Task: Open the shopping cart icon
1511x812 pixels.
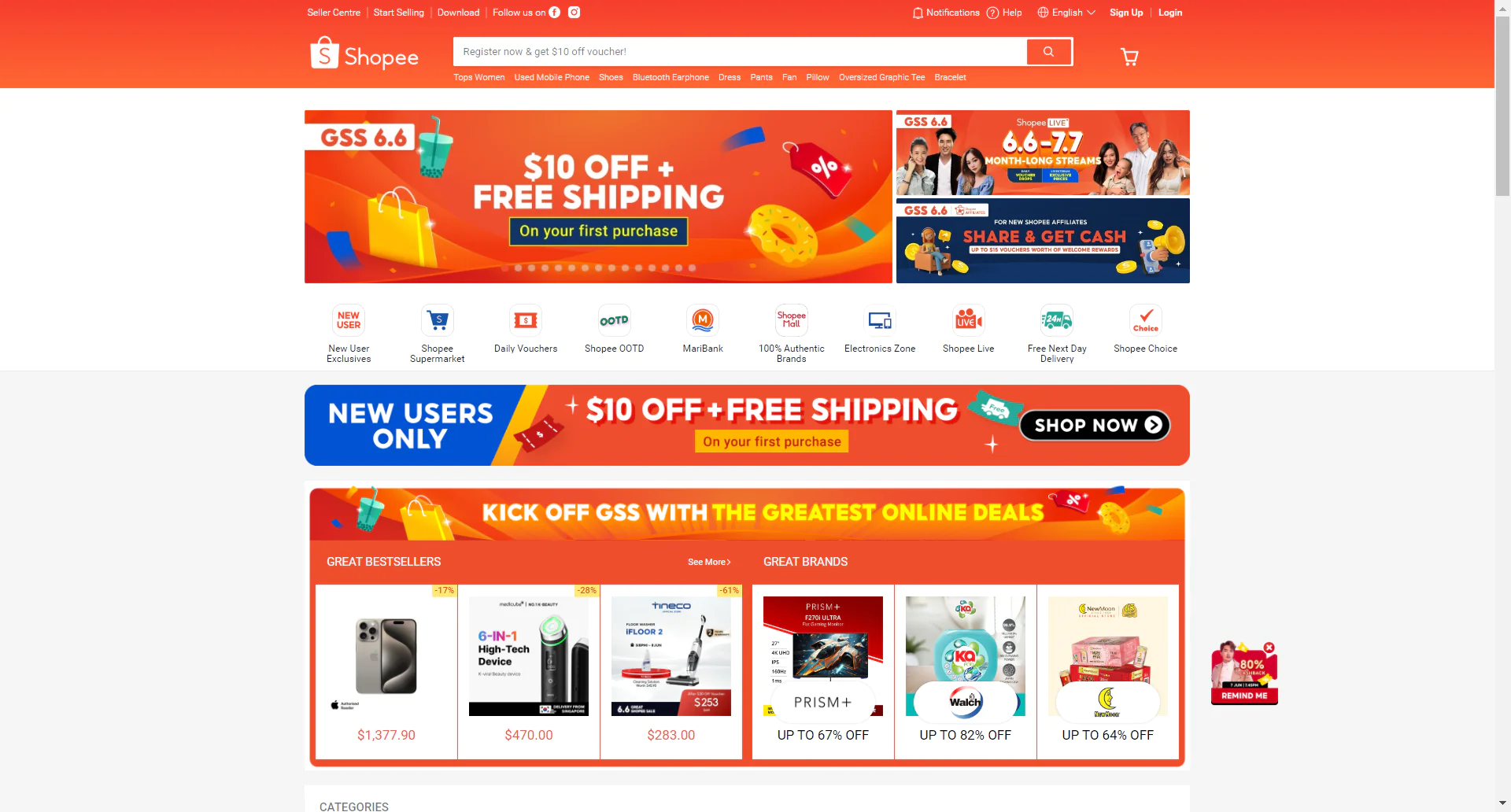Action: [x=1129, y=57]
